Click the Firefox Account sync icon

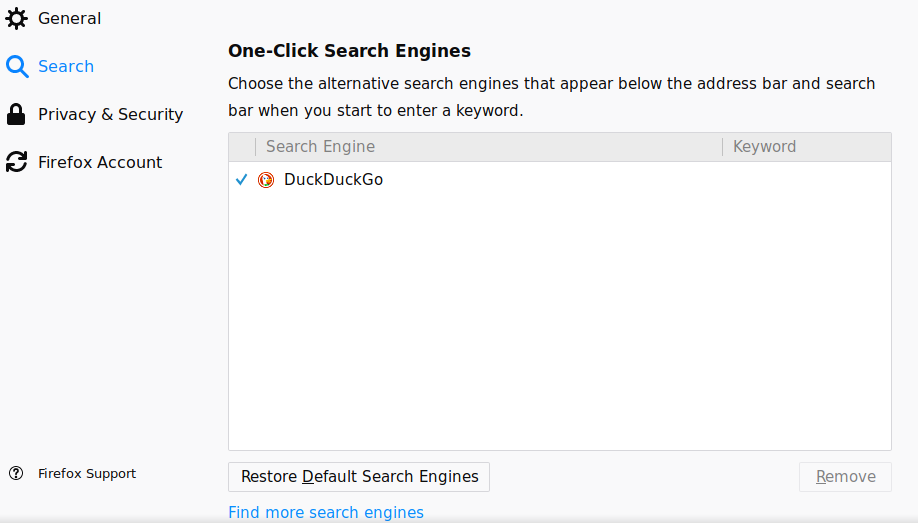click(x=16, y=162)
